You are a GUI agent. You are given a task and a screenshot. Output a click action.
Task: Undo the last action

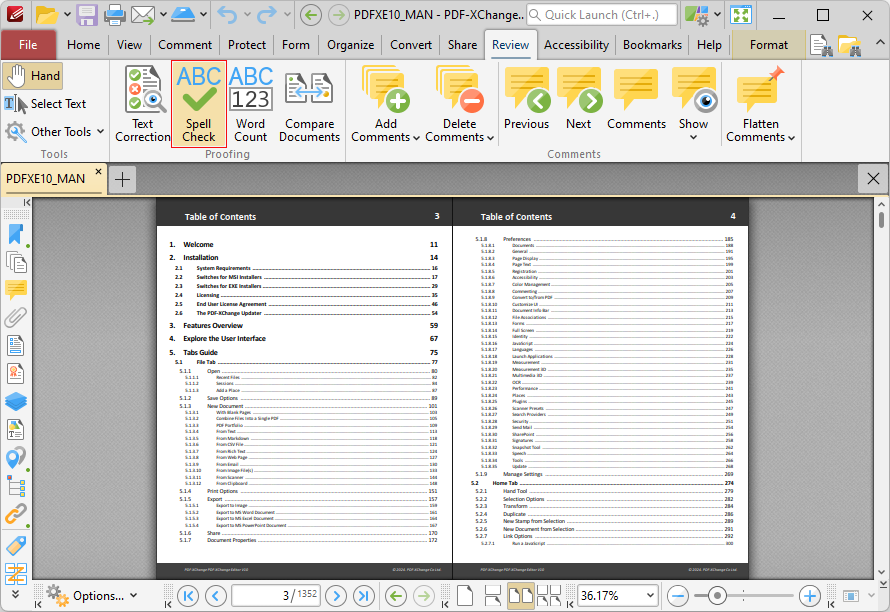point(227,15)
